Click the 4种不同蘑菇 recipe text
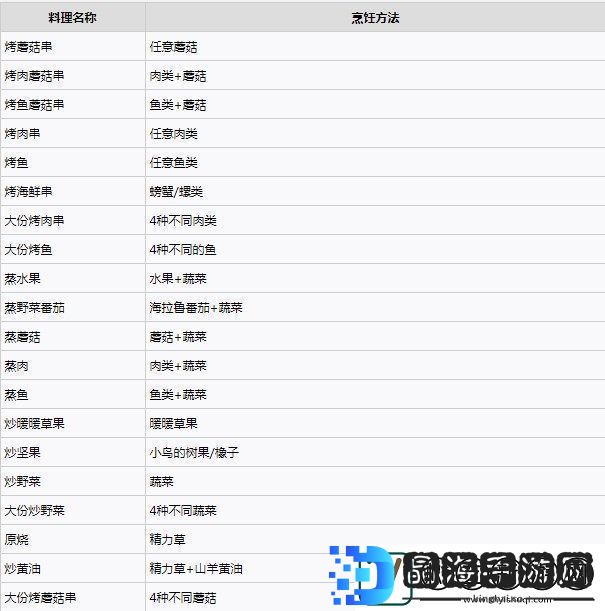605x611 pixels. click(x=183, y=597)
